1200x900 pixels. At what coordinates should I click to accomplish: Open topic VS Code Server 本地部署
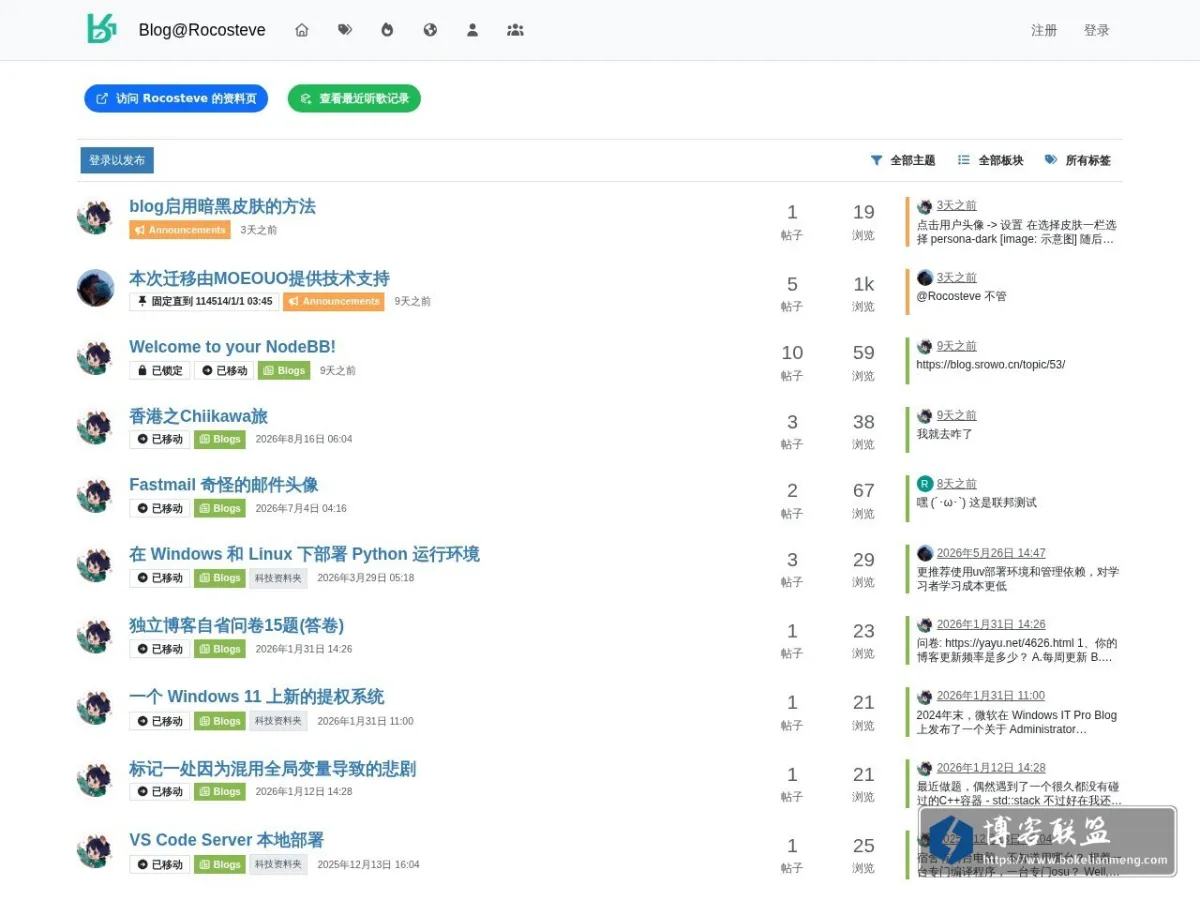tap(226, 840)
